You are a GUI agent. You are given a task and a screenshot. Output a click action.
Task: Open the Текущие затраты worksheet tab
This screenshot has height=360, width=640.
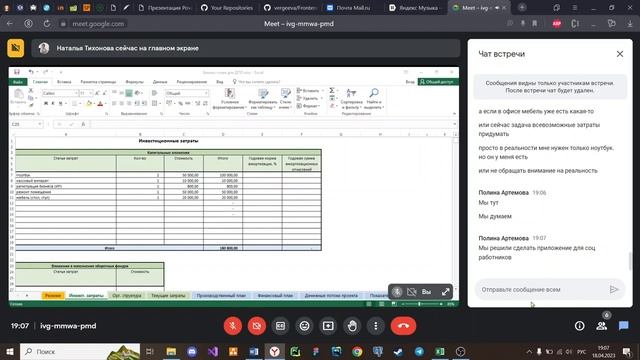168,296
